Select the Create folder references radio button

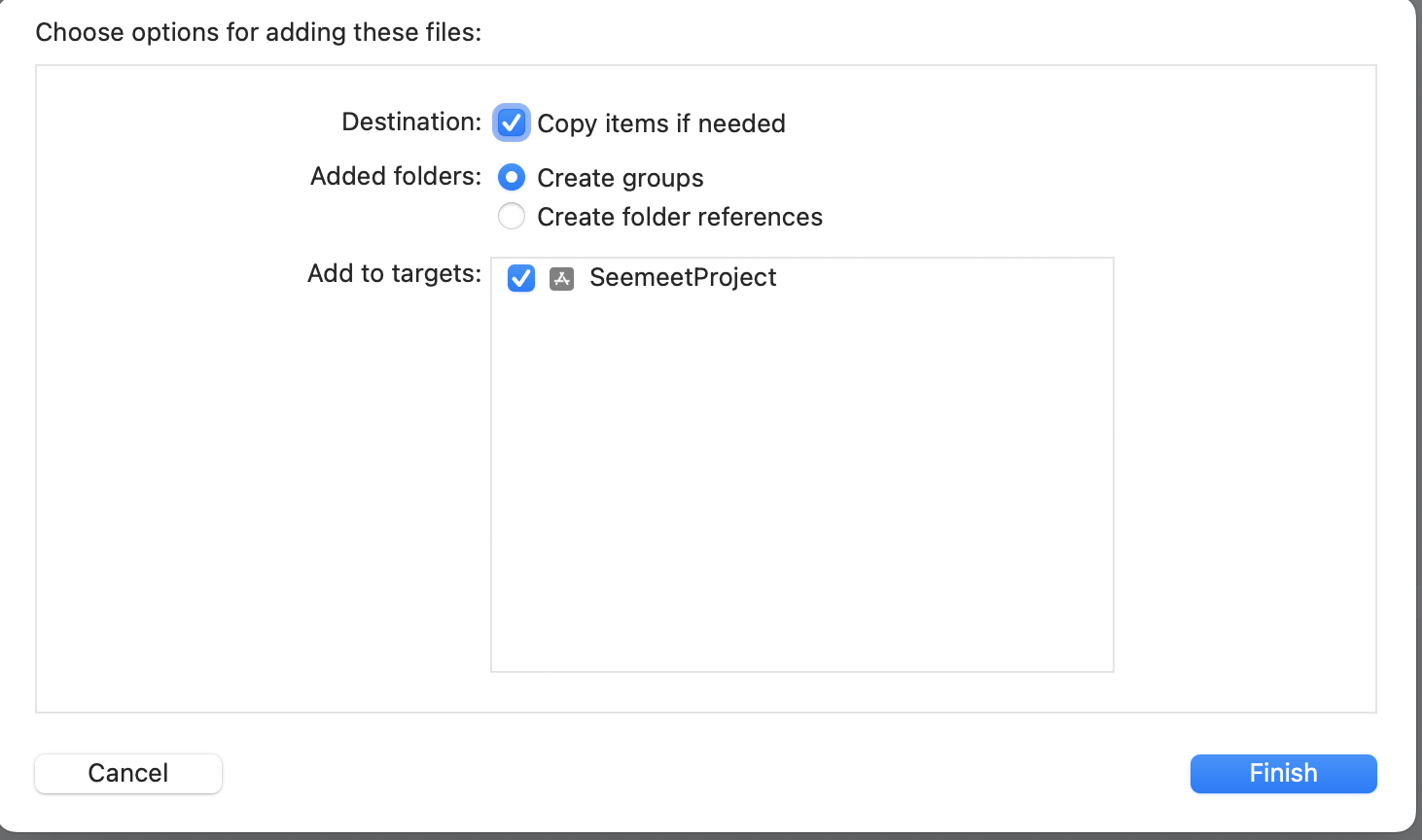[x=512, y=216]
